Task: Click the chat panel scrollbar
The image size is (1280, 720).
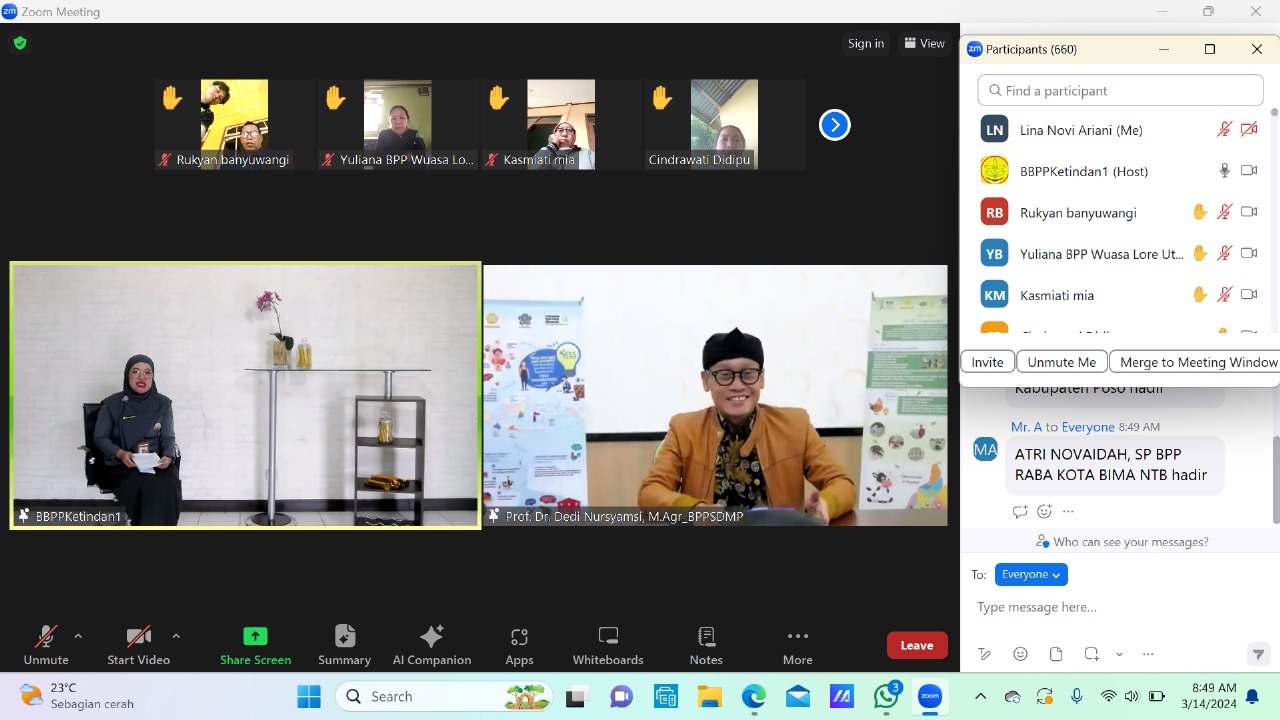Action: [x=1274, y=478]
